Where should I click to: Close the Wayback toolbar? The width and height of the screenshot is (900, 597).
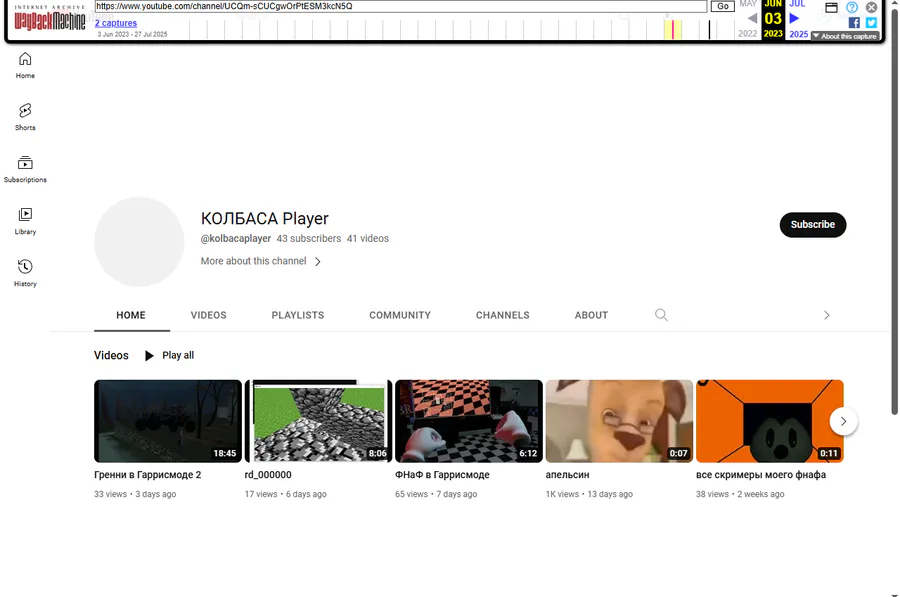[871, 7]
